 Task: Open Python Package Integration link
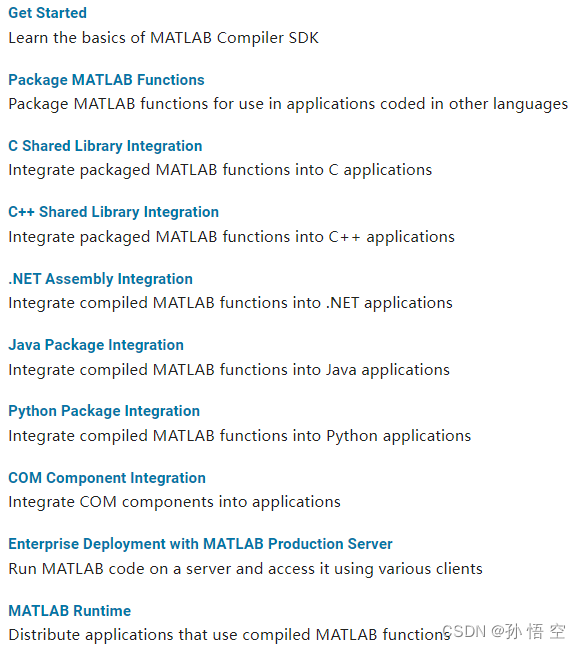pyautogui.click(x=104, y=411)
